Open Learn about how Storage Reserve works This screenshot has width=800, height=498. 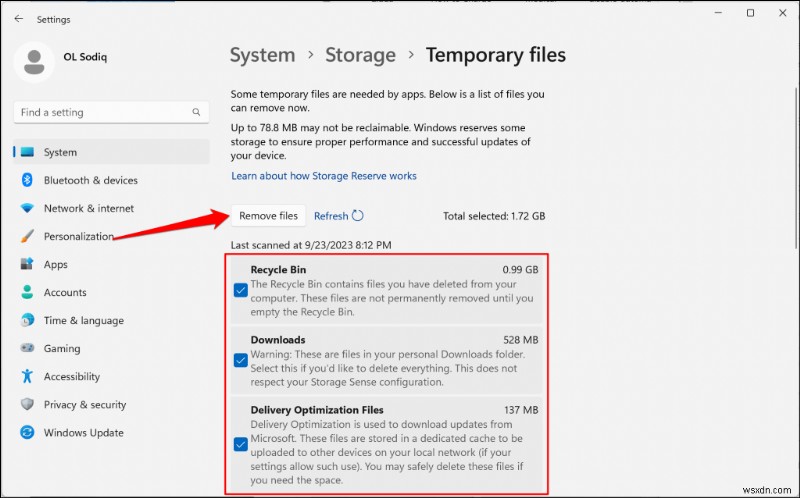click(x=324, y=176)
